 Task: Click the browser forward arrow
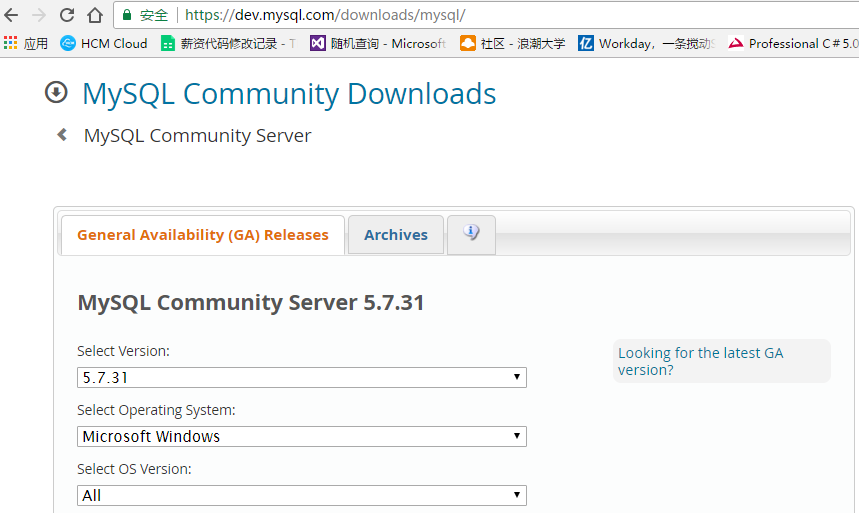click(39, 15)
